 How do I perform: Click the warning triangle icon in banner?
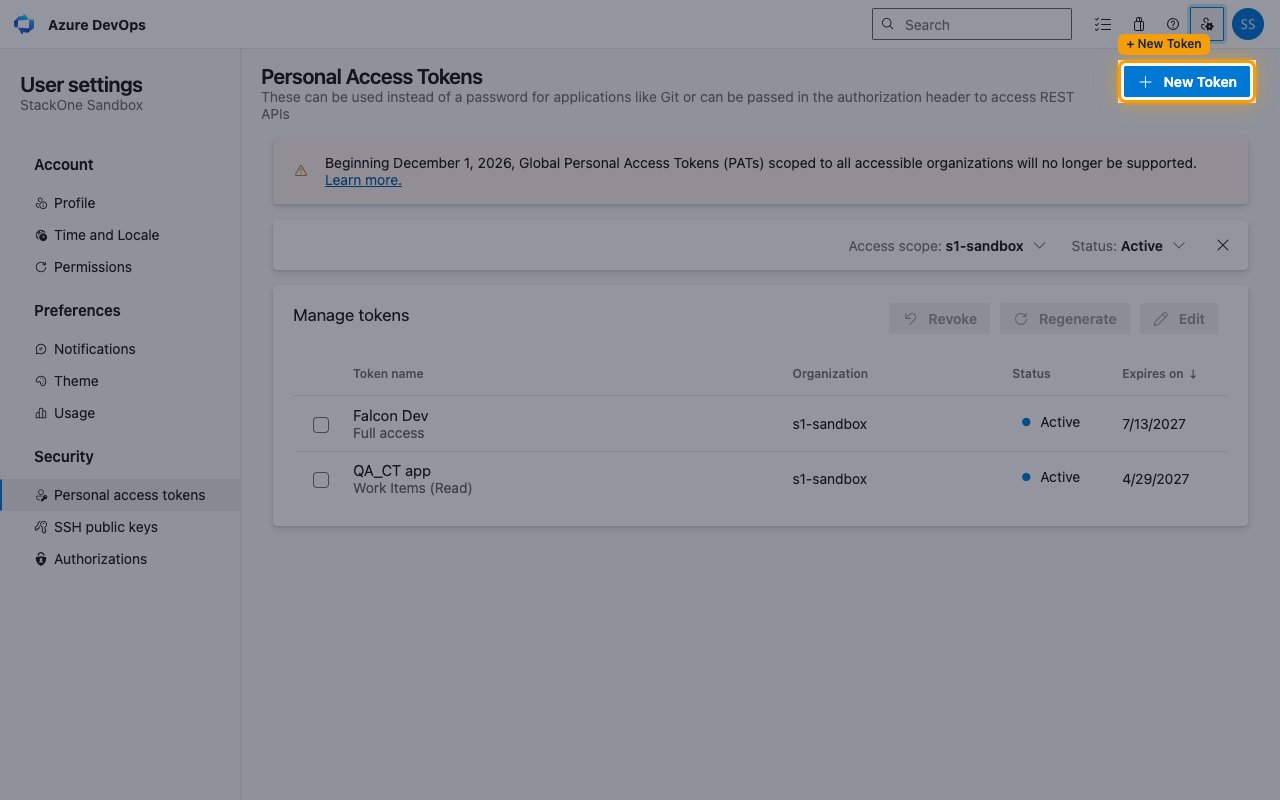301,171
